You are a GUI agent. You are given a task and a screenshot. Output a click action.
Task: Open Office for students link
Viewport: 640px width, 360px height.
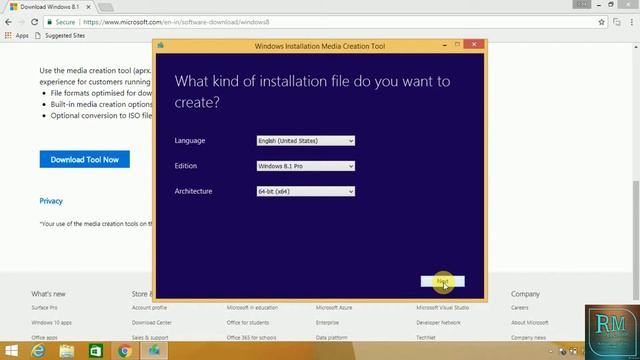248,322
